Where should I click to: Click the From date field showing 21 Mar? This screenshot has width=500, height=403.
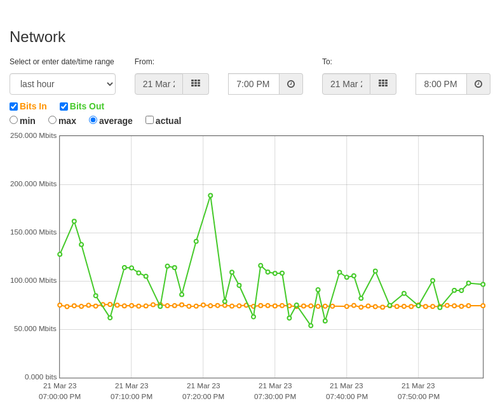click(159, 84)
